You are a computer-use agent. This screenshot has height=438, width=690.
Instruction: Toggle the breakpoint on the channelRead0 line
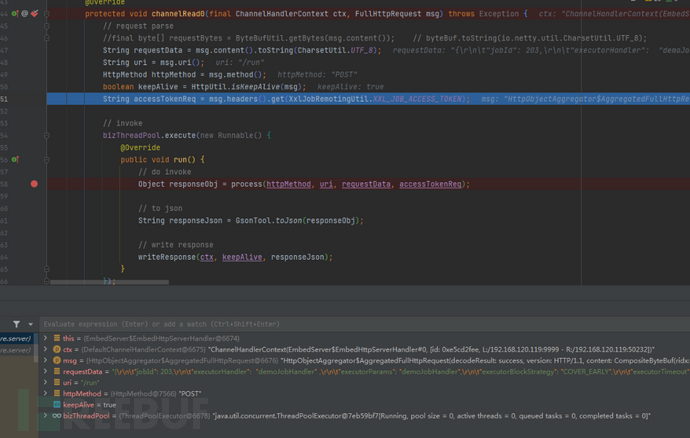pos(34,14)
